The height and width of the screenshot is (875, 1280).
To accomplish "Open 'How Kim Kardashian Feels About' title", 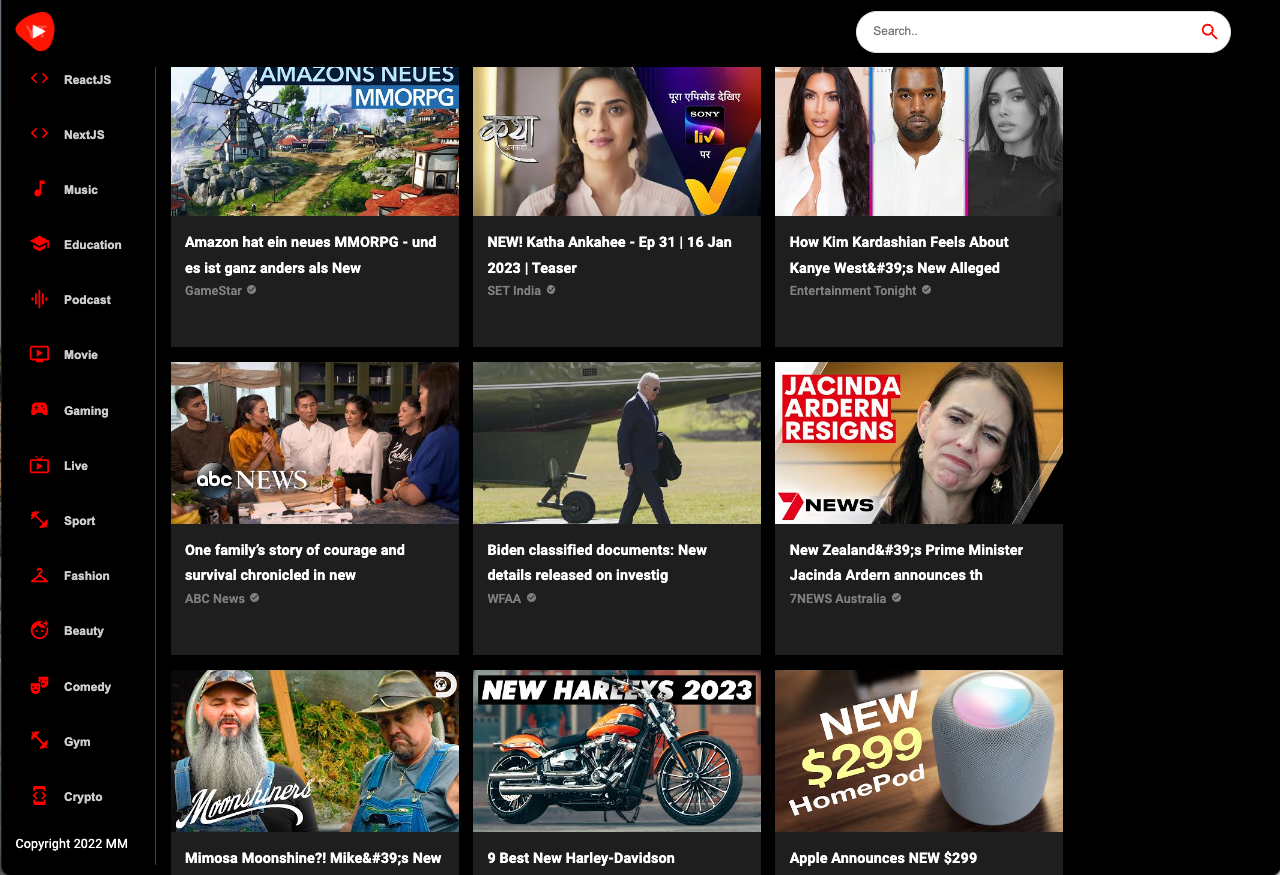I will (899, 255).
